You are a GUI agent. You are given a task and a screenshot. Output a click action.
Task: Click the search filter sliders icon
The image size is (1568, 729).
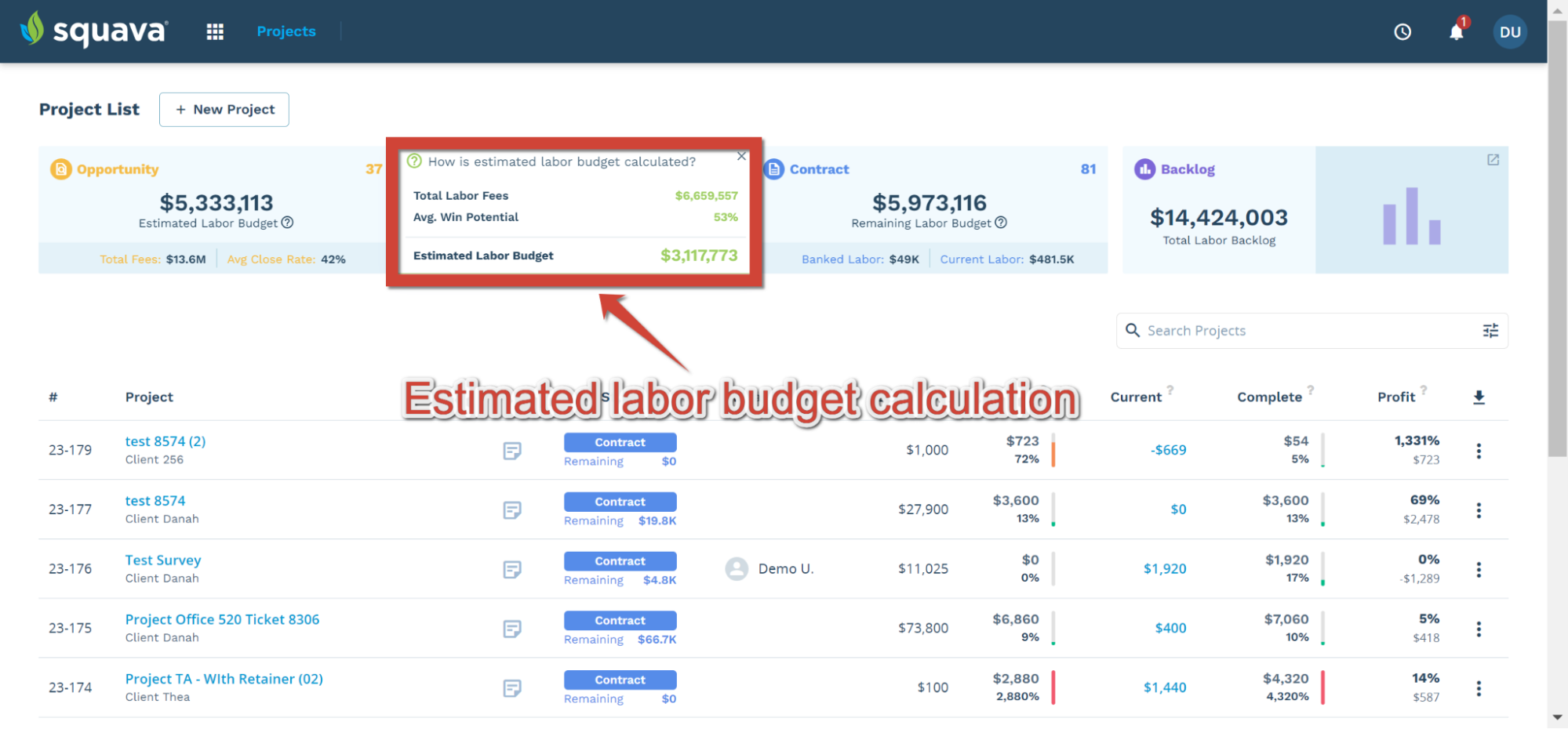point(1490,331)
